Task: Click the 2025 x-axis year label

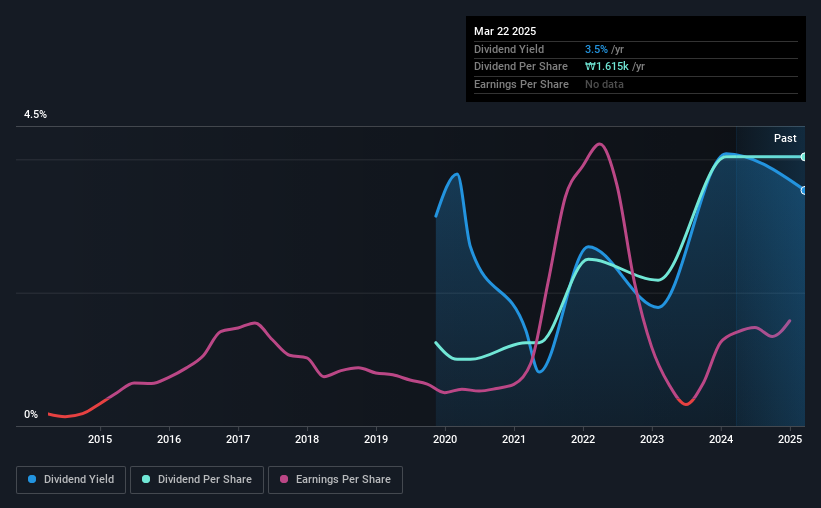Action: [790, 439]
